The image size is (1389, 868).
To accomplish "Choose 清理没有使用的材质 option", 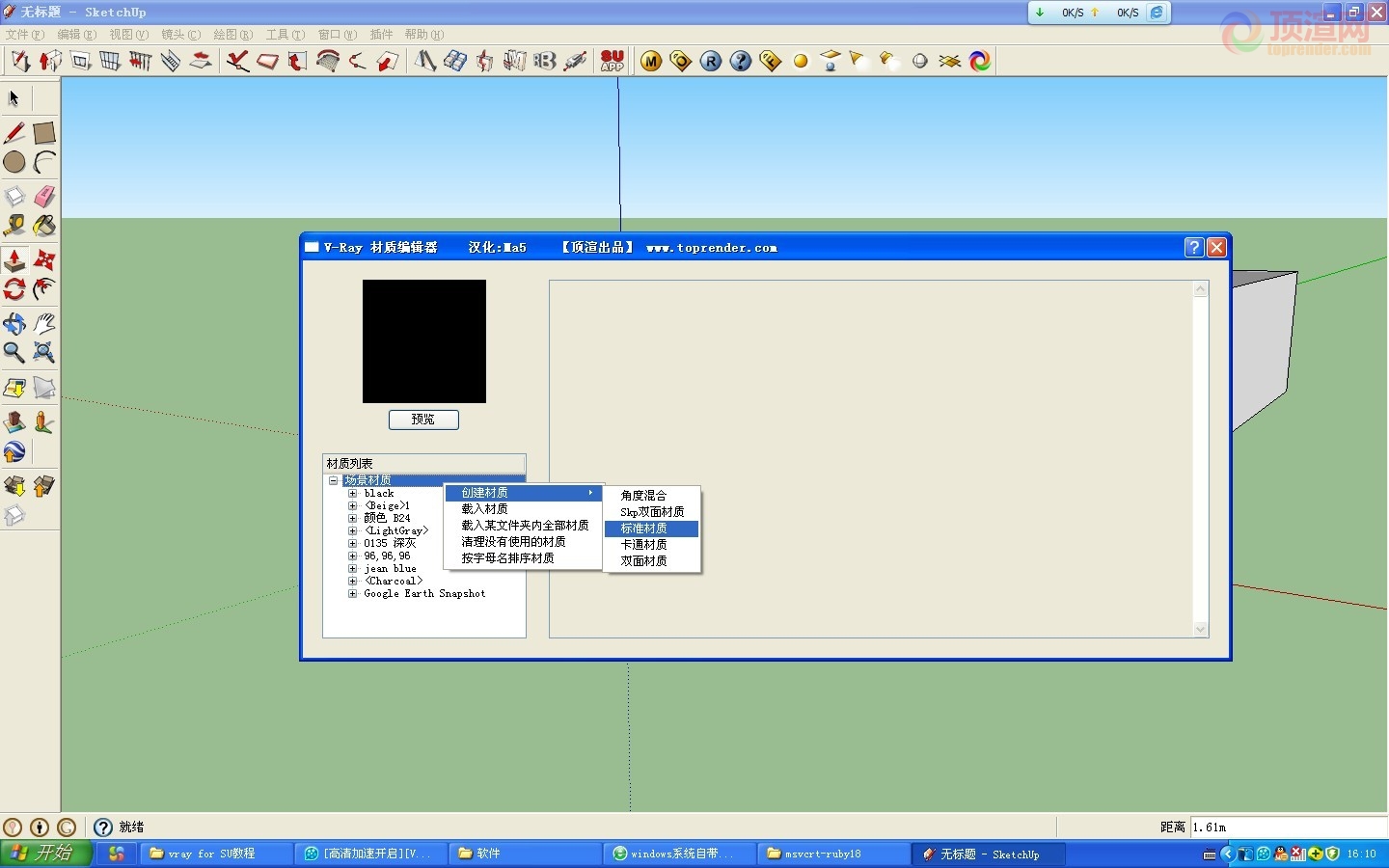I will pyautogui.click(x=524, y=542).
